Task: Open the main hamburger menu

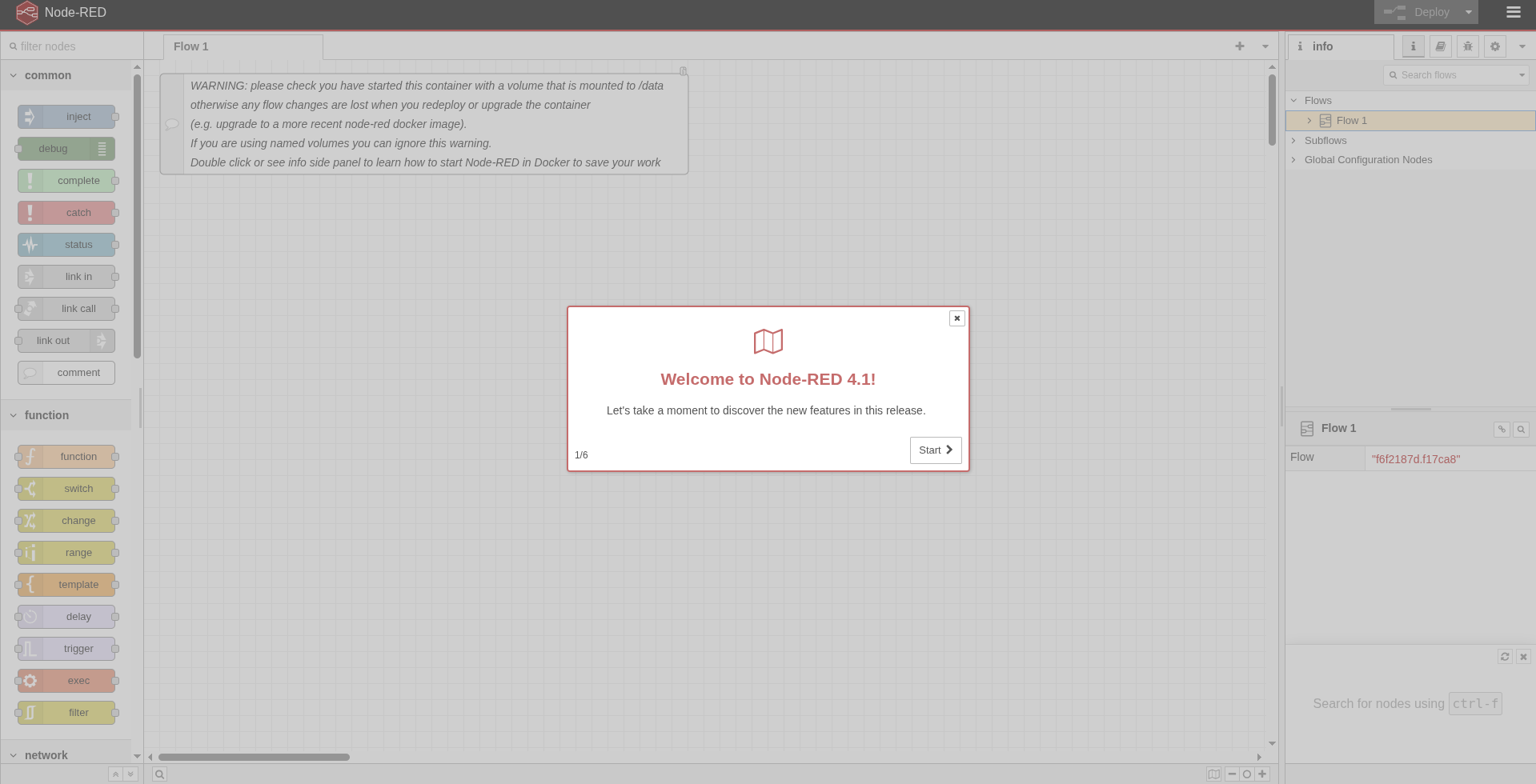Action: click(1513, 12)
